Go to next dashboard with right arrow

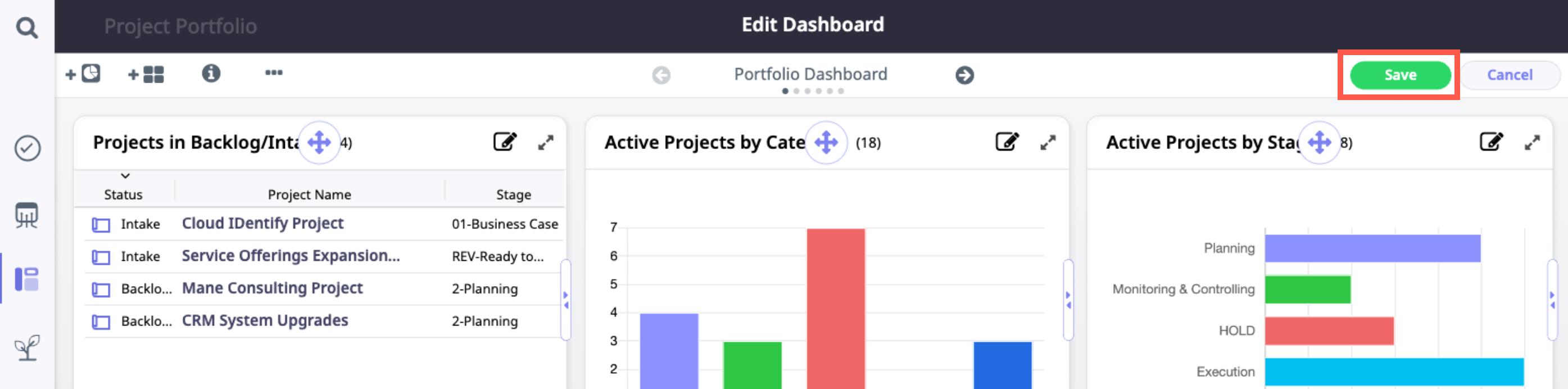tap(964, 75)
